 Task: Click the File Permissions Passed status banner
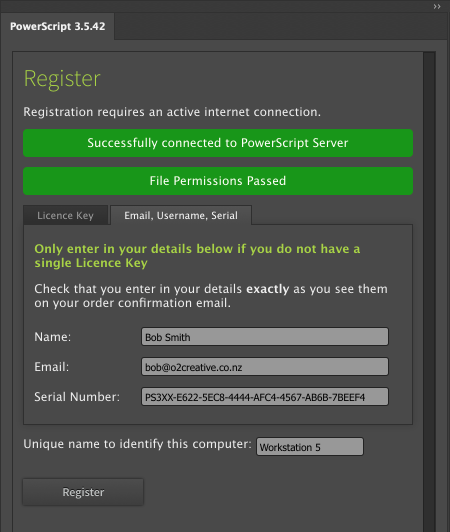click(x=218, y=181)
